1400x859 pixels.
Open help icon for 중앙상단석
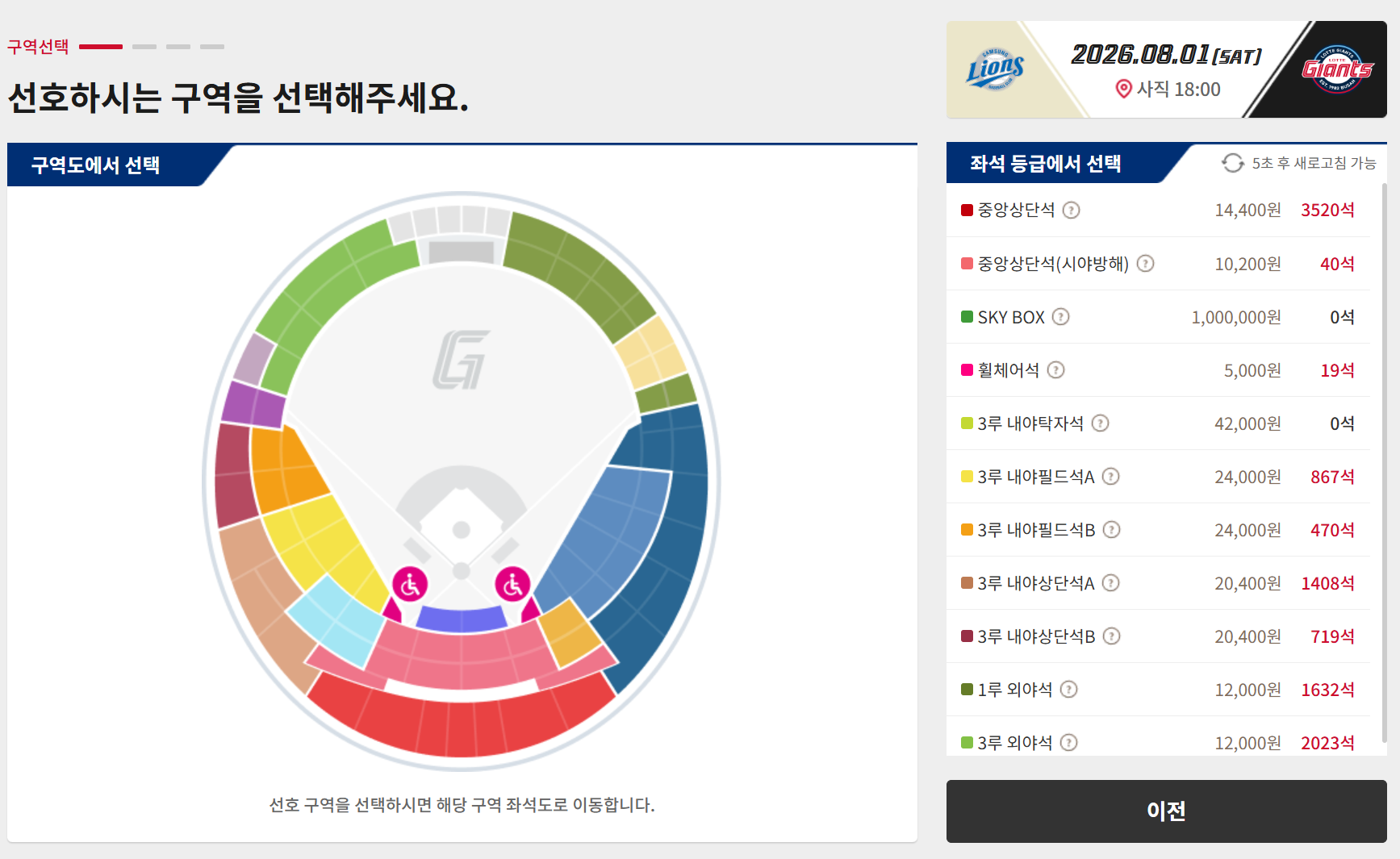click(1071, 211)
